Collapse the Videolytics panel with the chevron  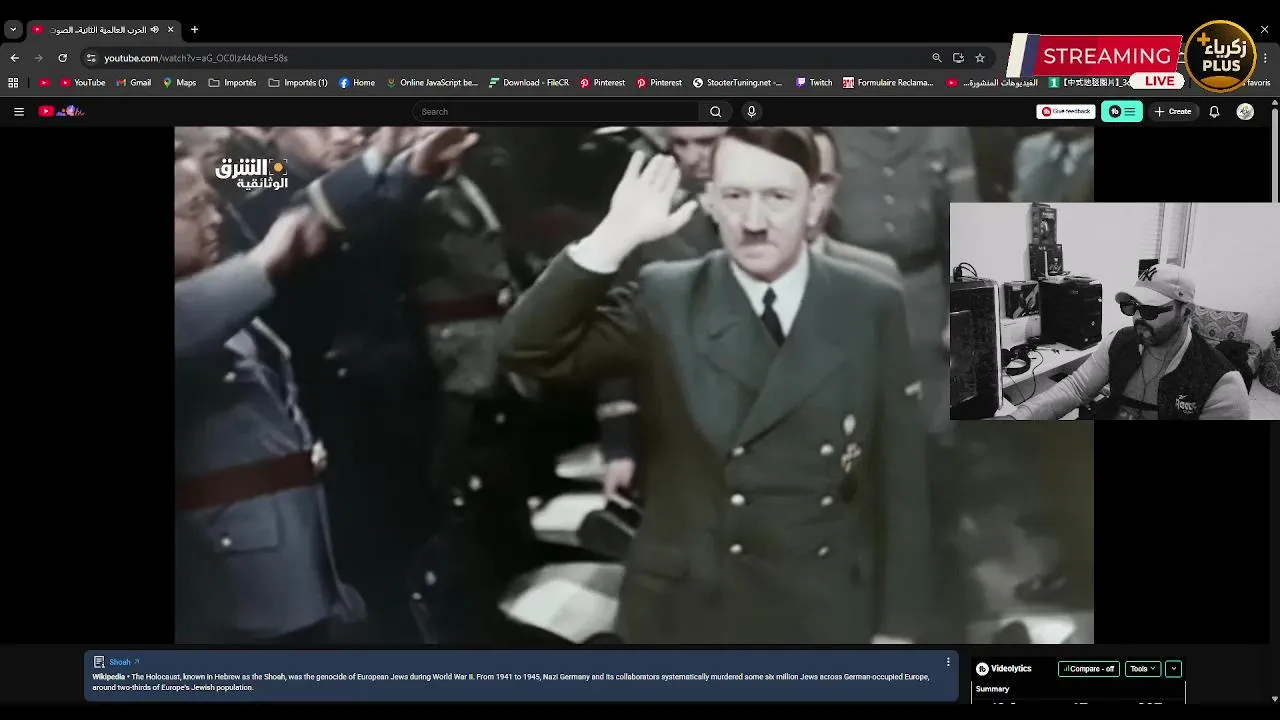1173,669
